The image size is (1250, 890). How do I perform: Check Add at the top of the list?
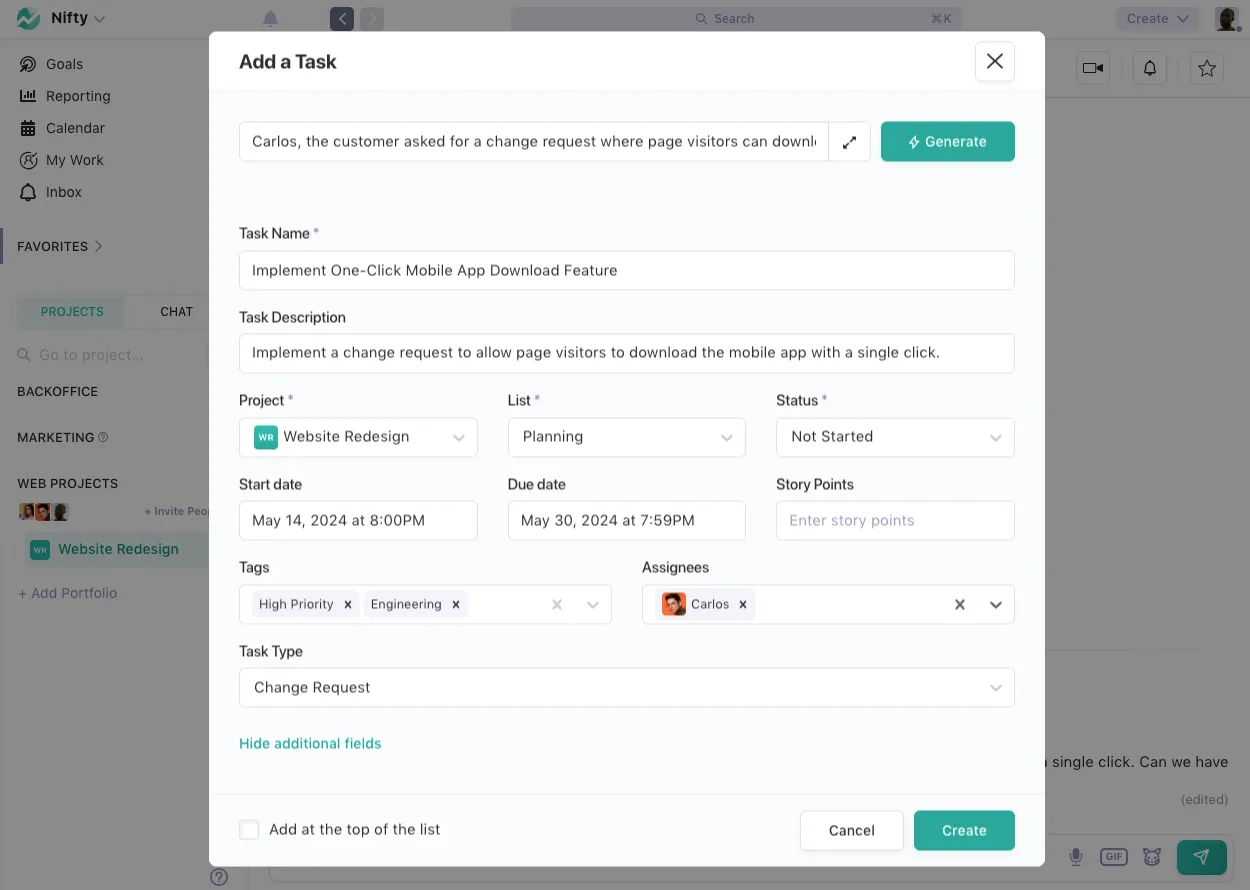click(249, 829)
